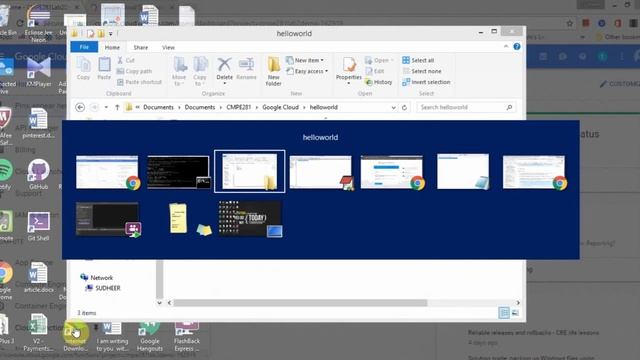This screenshot has width=640, height=360.
Task: Click the V2 - Payments spreadsheet desktop icon
Action: coord(38,333)
